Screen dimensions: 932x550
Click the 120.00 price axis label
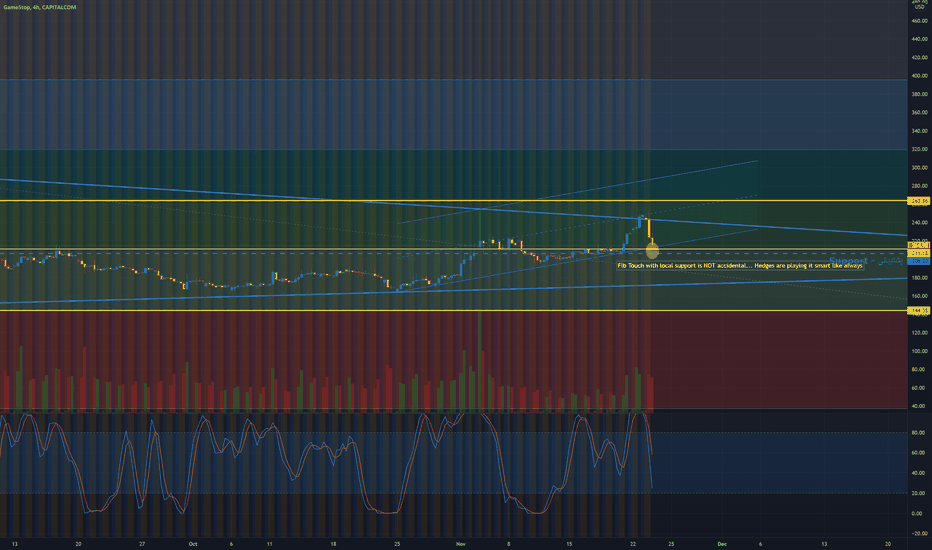pos(919,332)
